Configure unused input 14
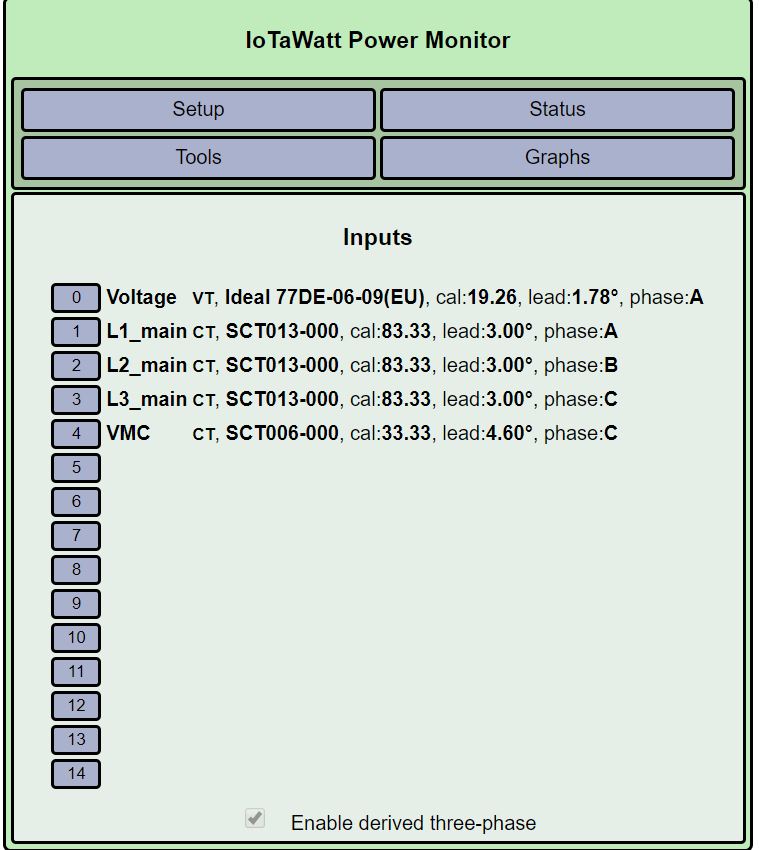Viewport: 759px width, 850px height. [76, 774]
